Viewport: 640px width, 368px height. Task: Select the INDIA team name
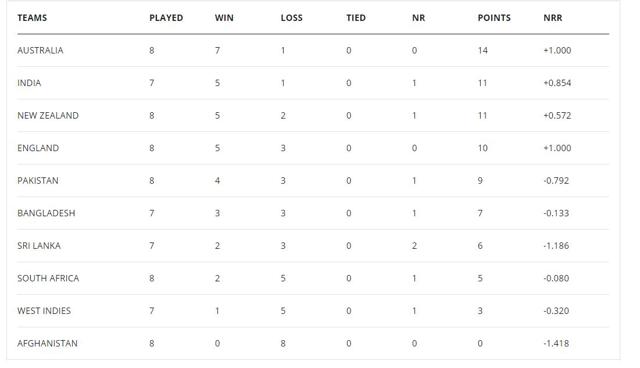click(x=29, y=83)
